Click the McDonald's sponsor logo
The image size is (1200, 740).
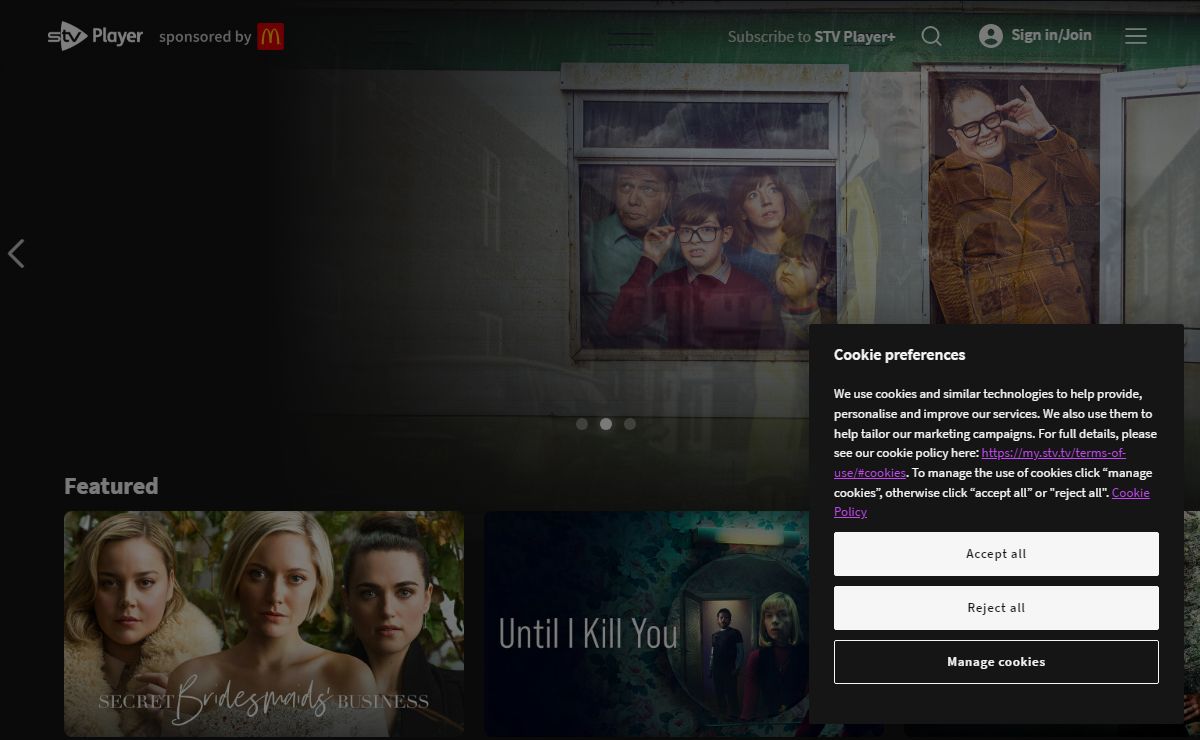[x=270, y=37]
